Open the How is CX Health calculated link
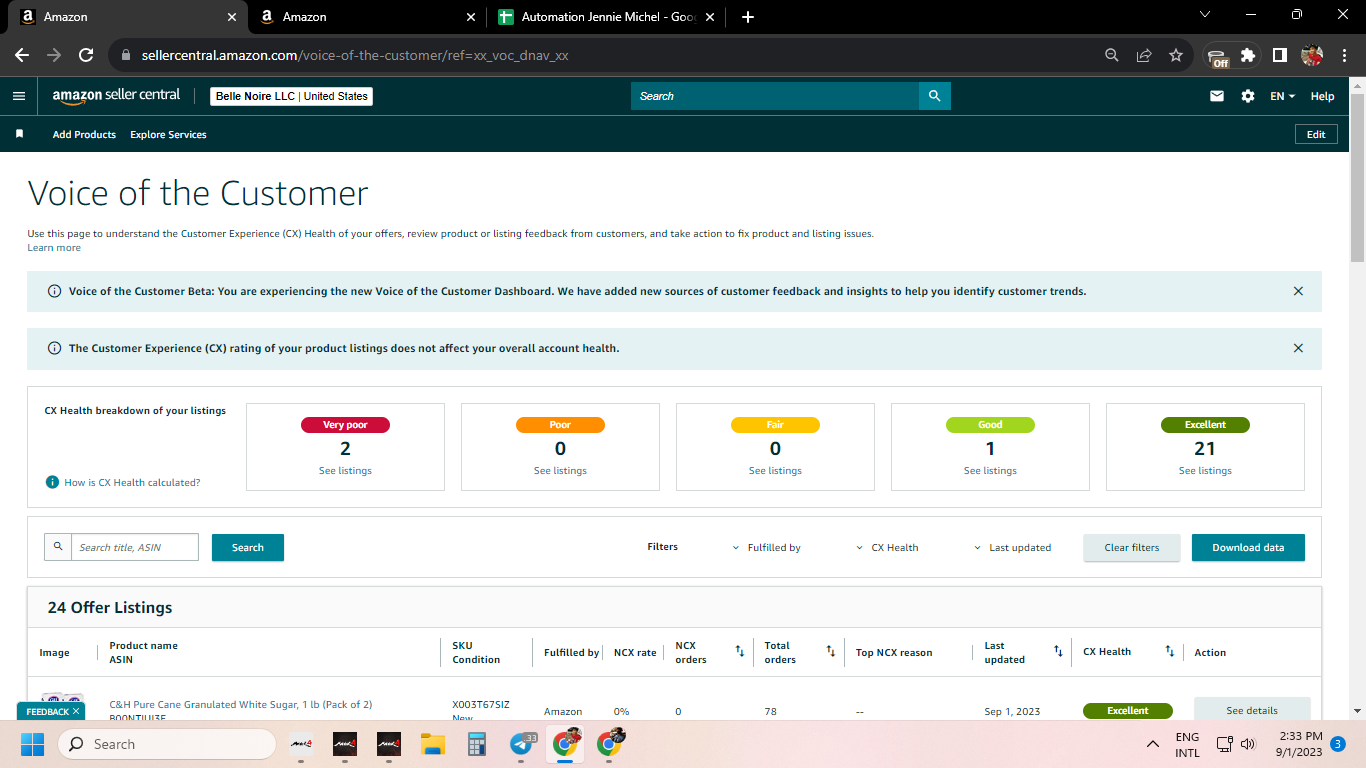The width and height of the screenshot is (1366, 768). point(132,482)
